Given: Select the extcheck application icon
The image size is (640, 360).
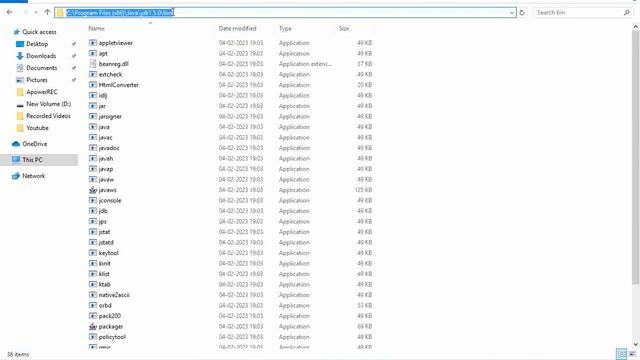Looking at the screenshot, I should tap(93, 74).
